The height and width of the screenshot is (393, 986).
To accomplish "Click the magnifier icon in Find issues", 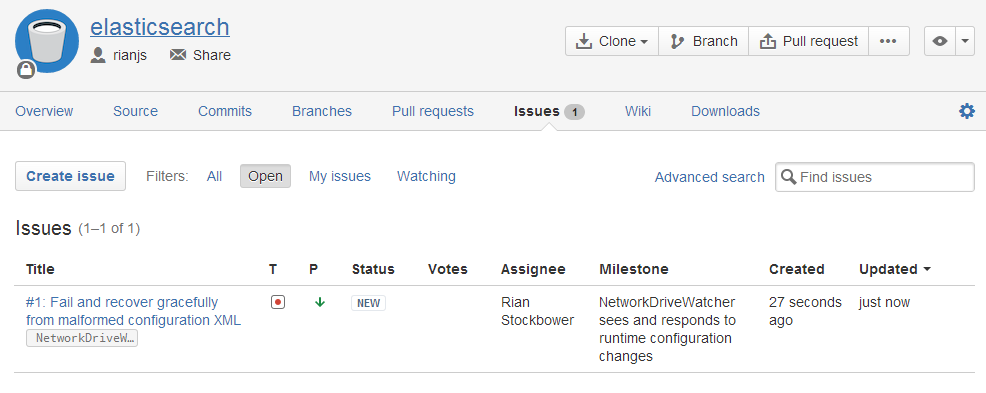I will (x=789, y=177).
